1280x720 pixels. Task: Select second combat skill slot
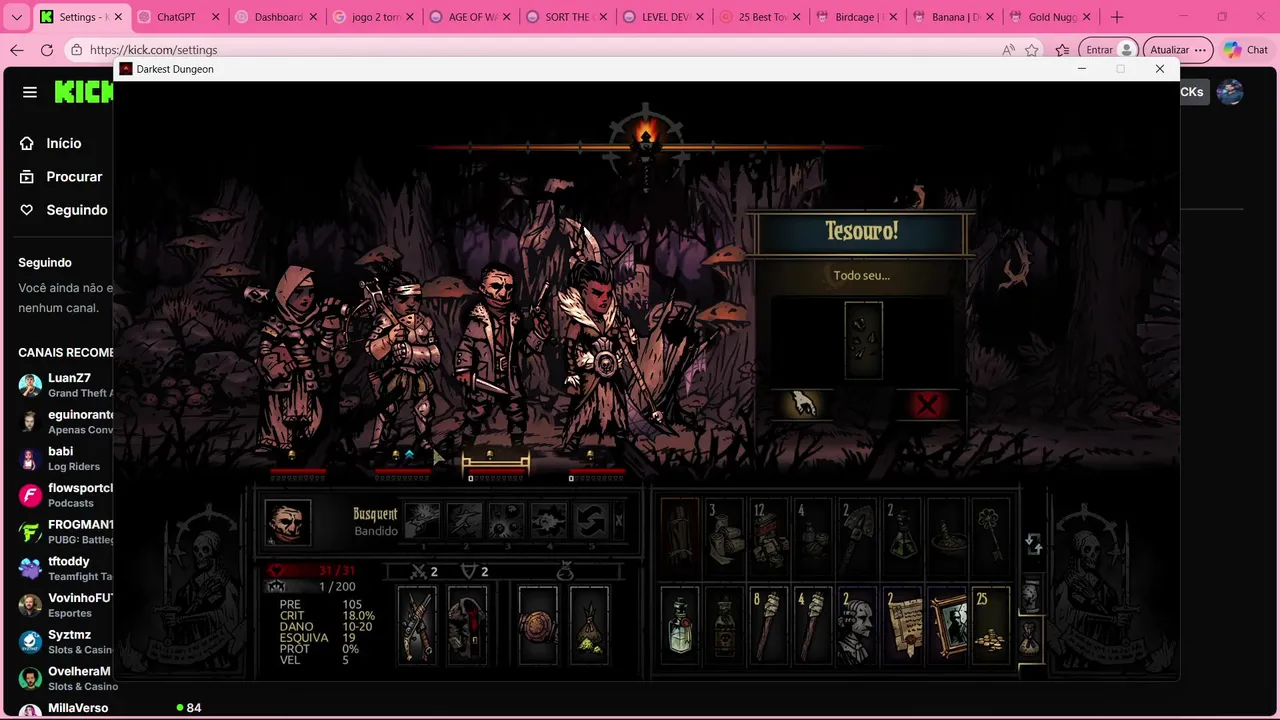(464, 522)
